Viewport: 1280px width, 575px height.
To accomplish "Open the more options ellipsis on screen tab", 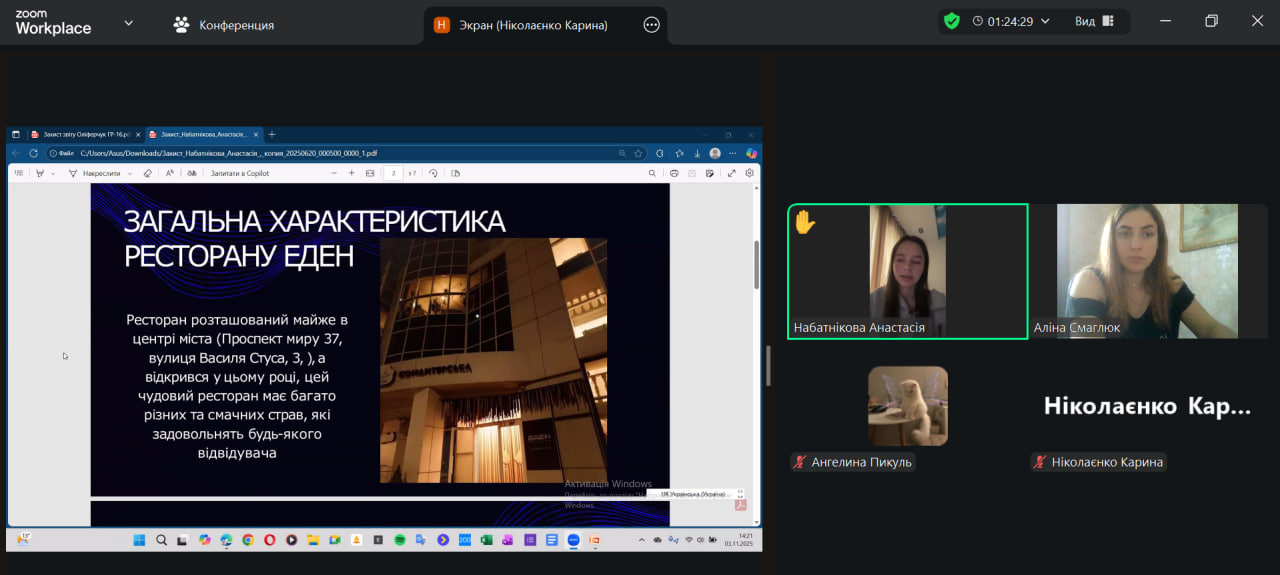I will click(651, 25).
